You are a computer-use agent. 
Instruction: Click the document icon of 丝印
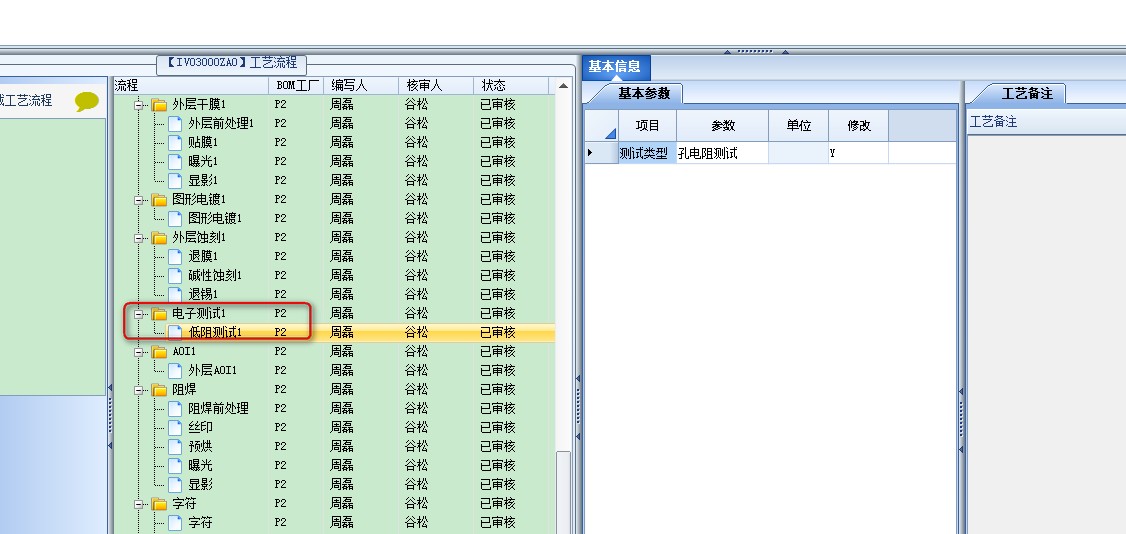(x=175, y=428)
